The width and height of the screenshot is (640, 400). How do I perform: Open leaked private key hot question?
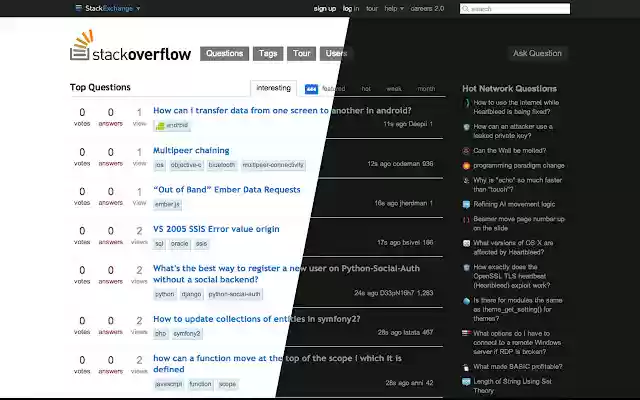[513, 131]
